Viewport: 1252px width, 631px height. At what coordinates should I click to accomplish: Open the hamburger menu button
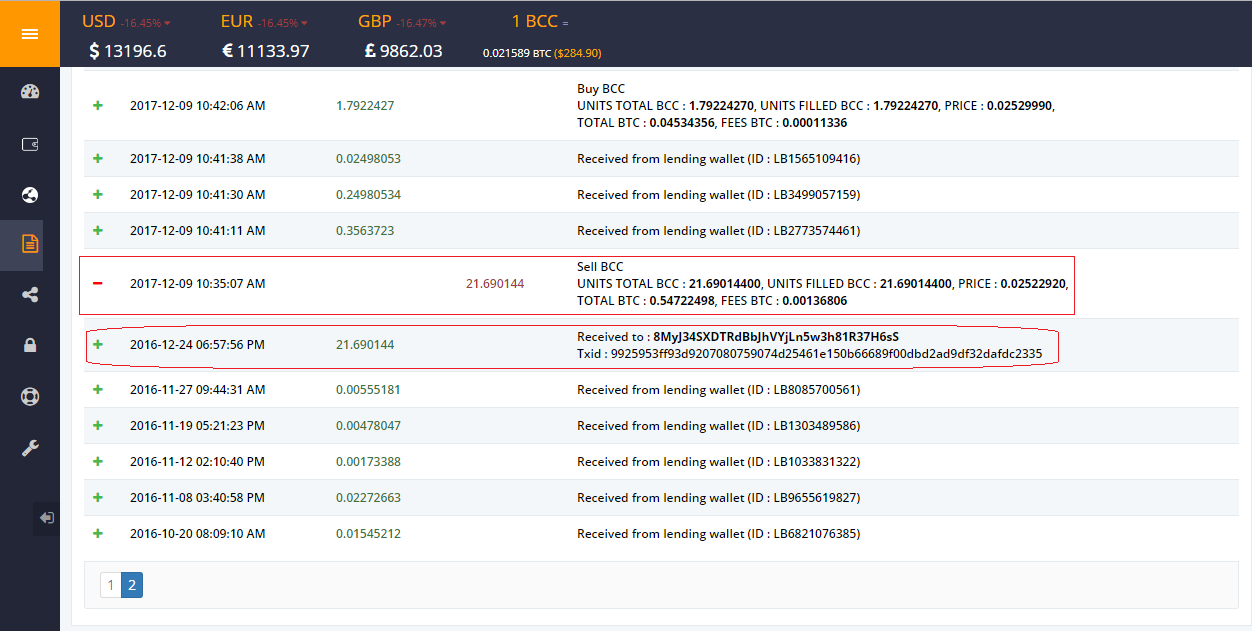click(x=30, y=34)
